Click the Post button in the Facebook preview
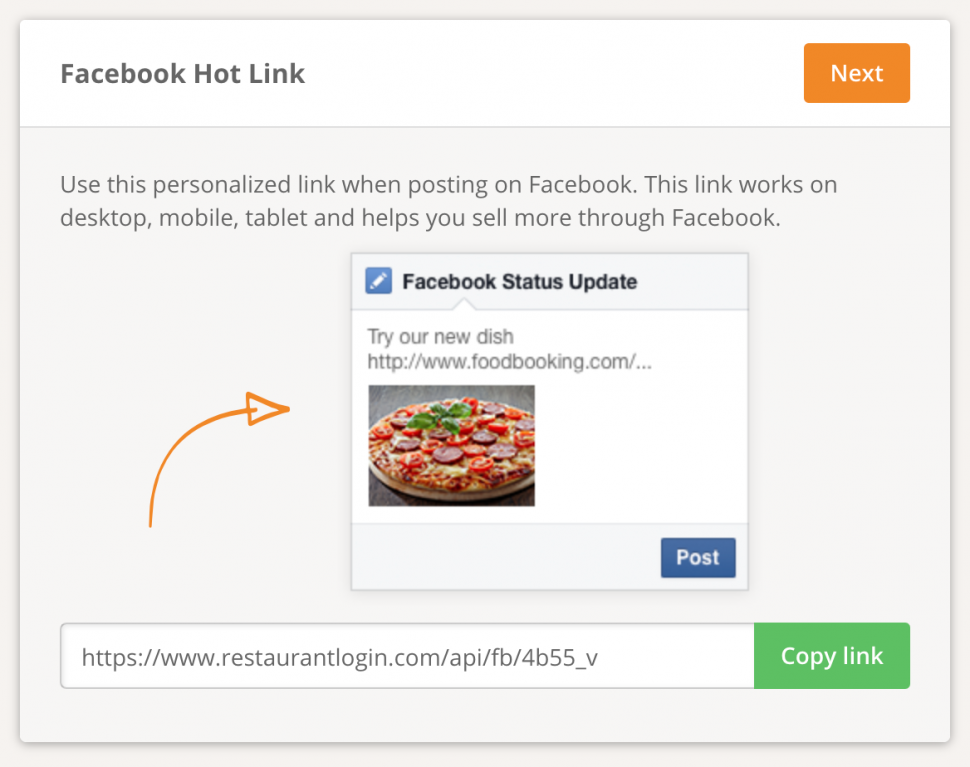 pos(697,557)
